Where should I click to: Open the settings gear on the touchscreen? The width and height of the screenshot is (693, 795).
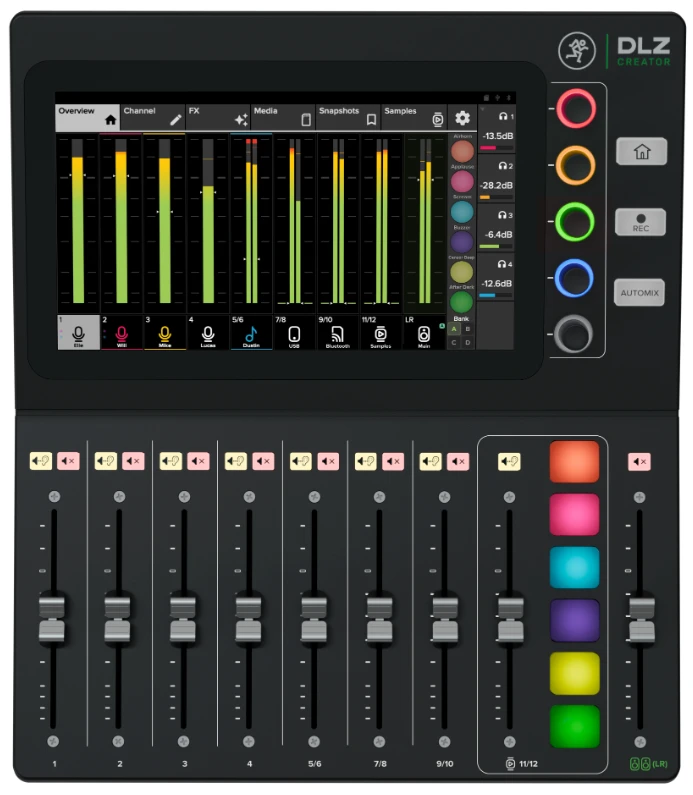[x=462, y=118]
